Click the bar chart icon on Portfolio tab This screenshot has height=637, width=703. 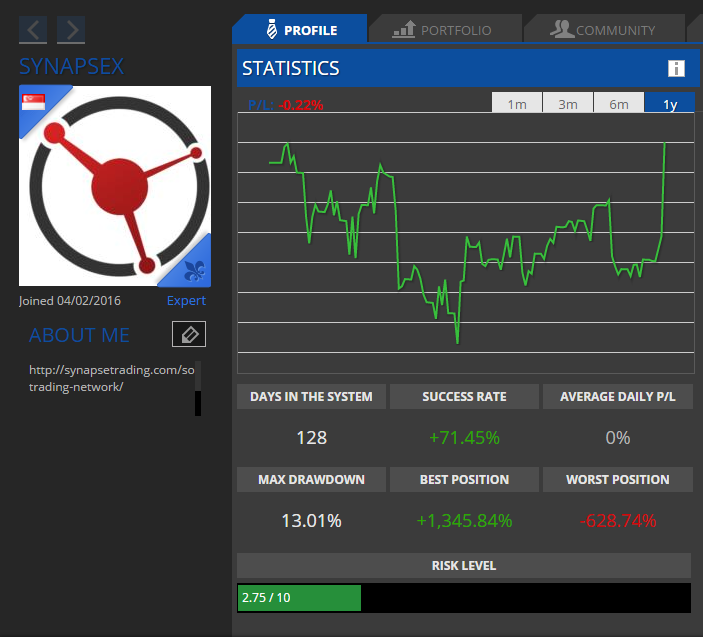tap(403, 30)
